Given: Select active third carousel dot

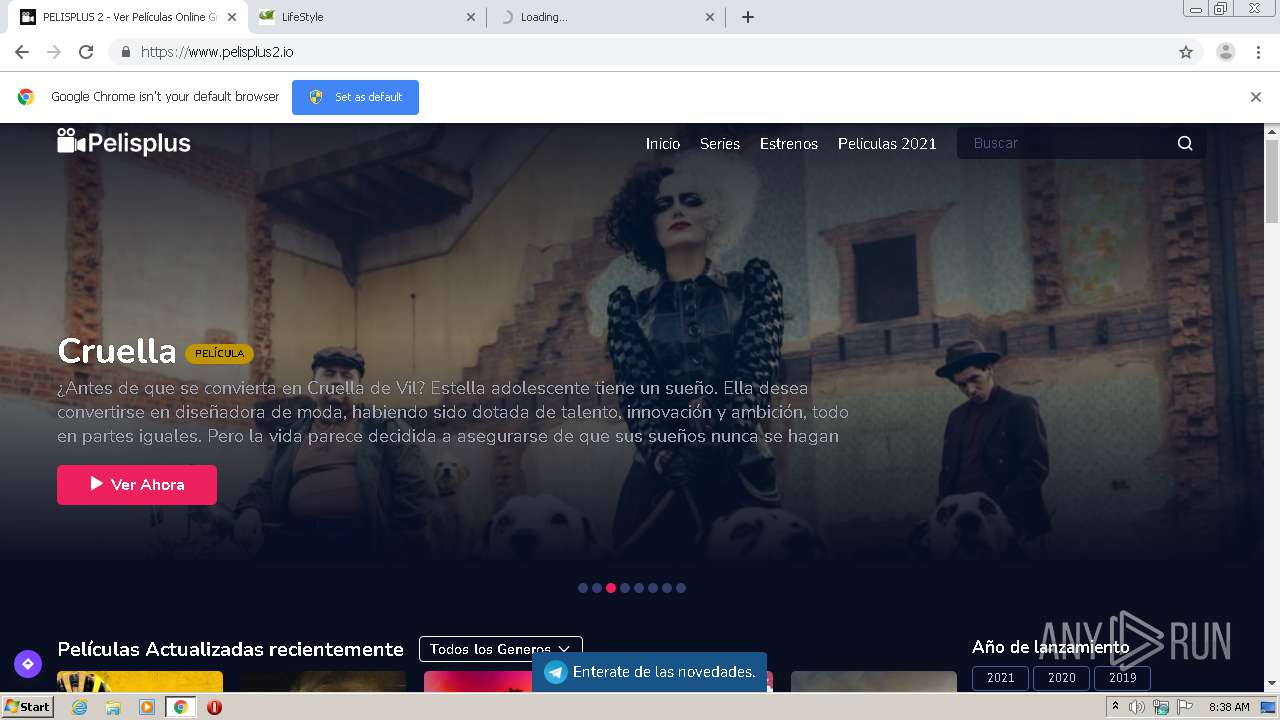Looking at the screenshot, I should [x=611, y=588].
